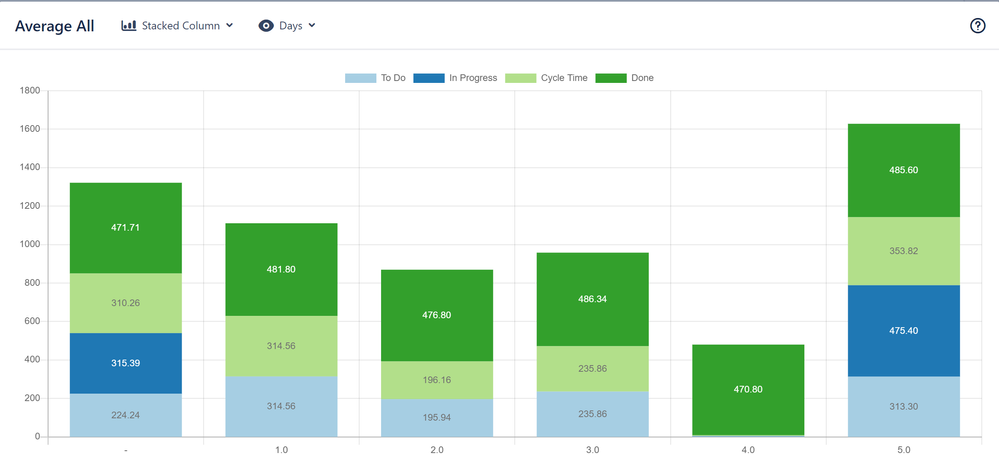Select the Cycle Time segment labeled 310.26

pyautogui.click(x=126, y=303)
